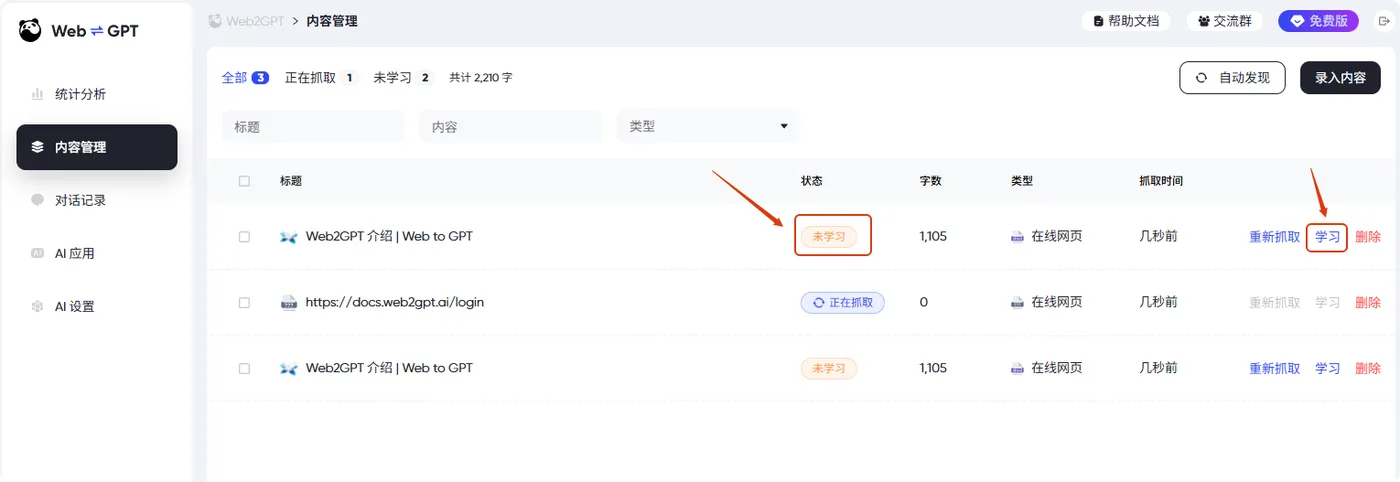The width and height of the screenshot is (1400, 482).
Task: Click 删除 in the login row
Action: [1368, 302]
